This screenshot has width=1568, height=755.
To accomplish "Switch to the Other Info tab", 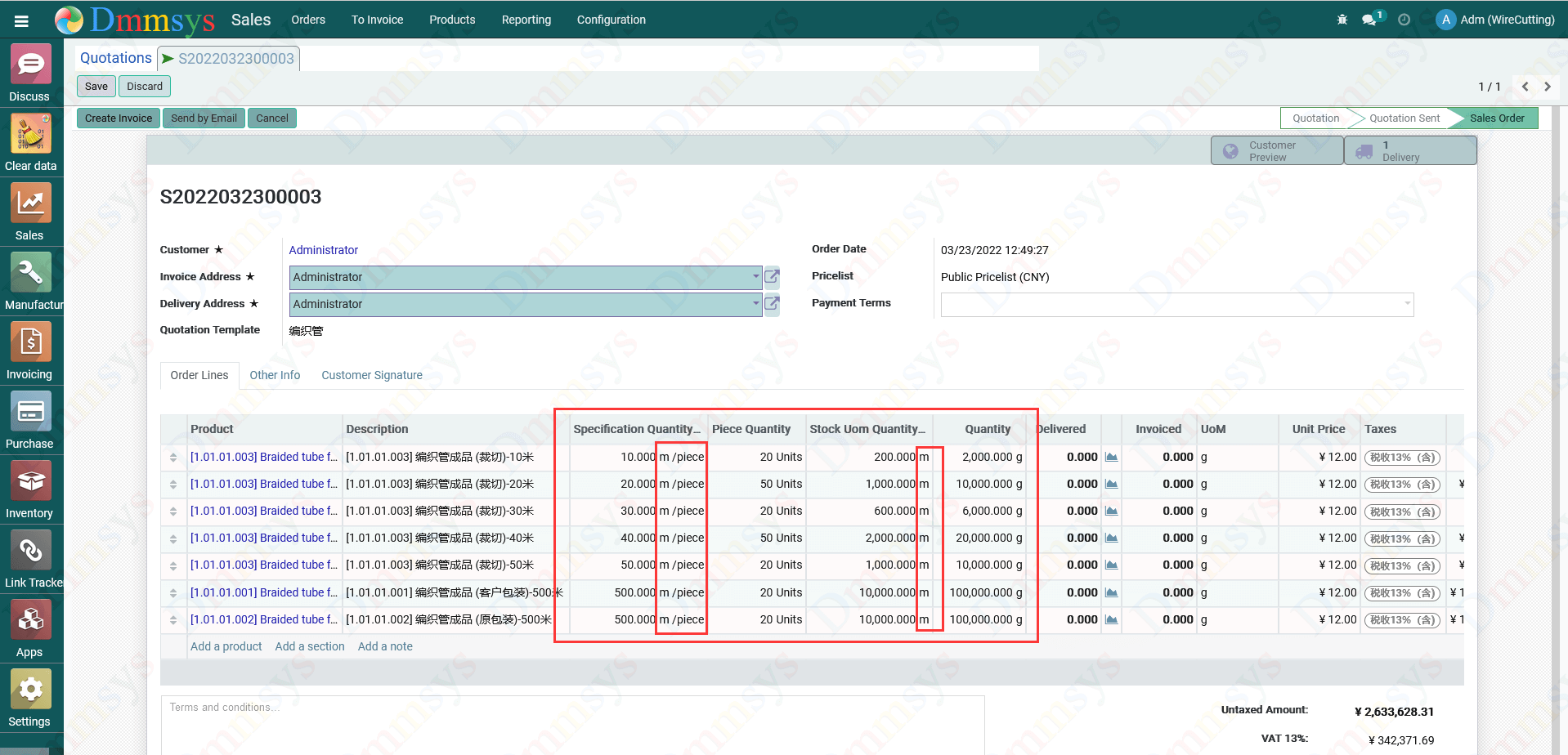I will [275, 375].
